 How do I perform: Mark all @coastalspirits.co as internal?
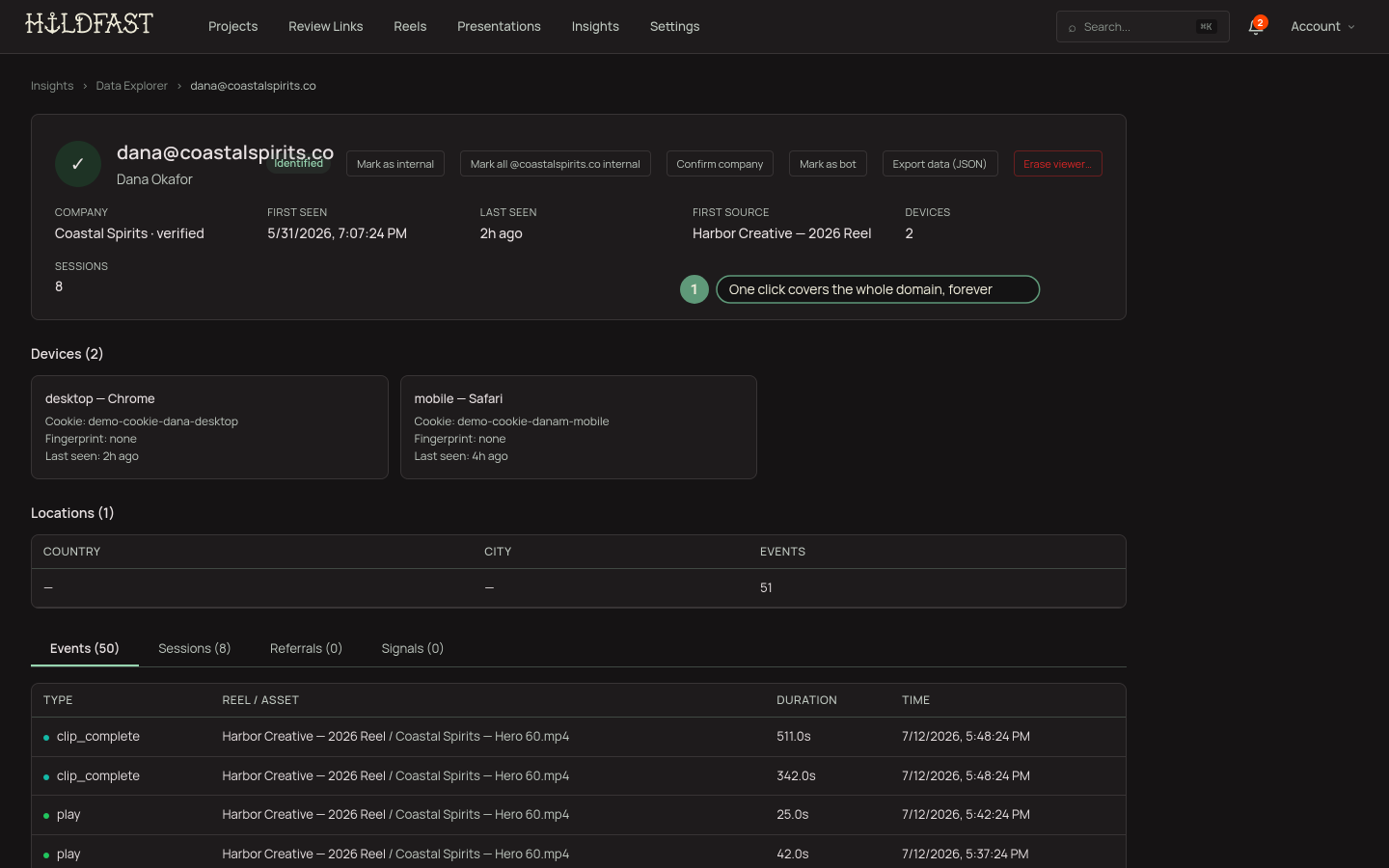click(x=556, y=164)
